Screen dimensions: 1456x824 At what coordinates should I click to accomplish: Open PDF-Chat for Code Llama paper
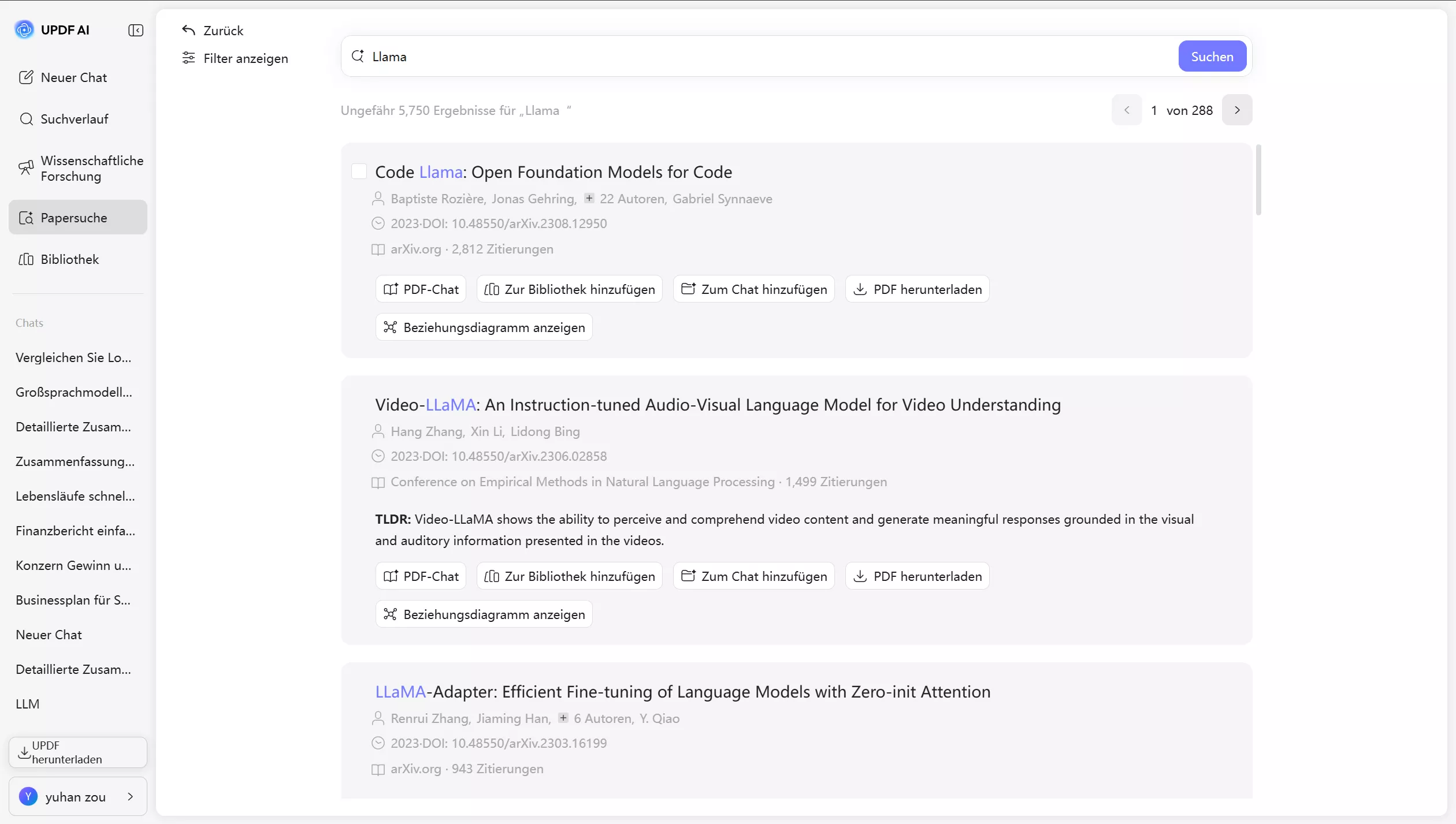421,289
